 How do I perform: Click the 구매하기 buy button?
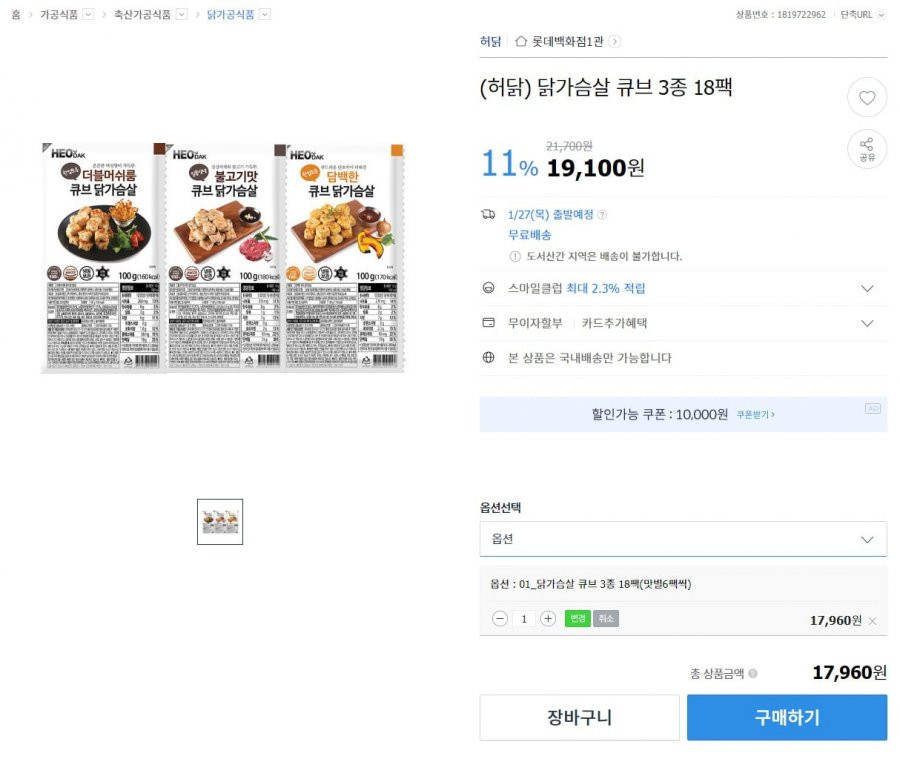tap(787, 717)
